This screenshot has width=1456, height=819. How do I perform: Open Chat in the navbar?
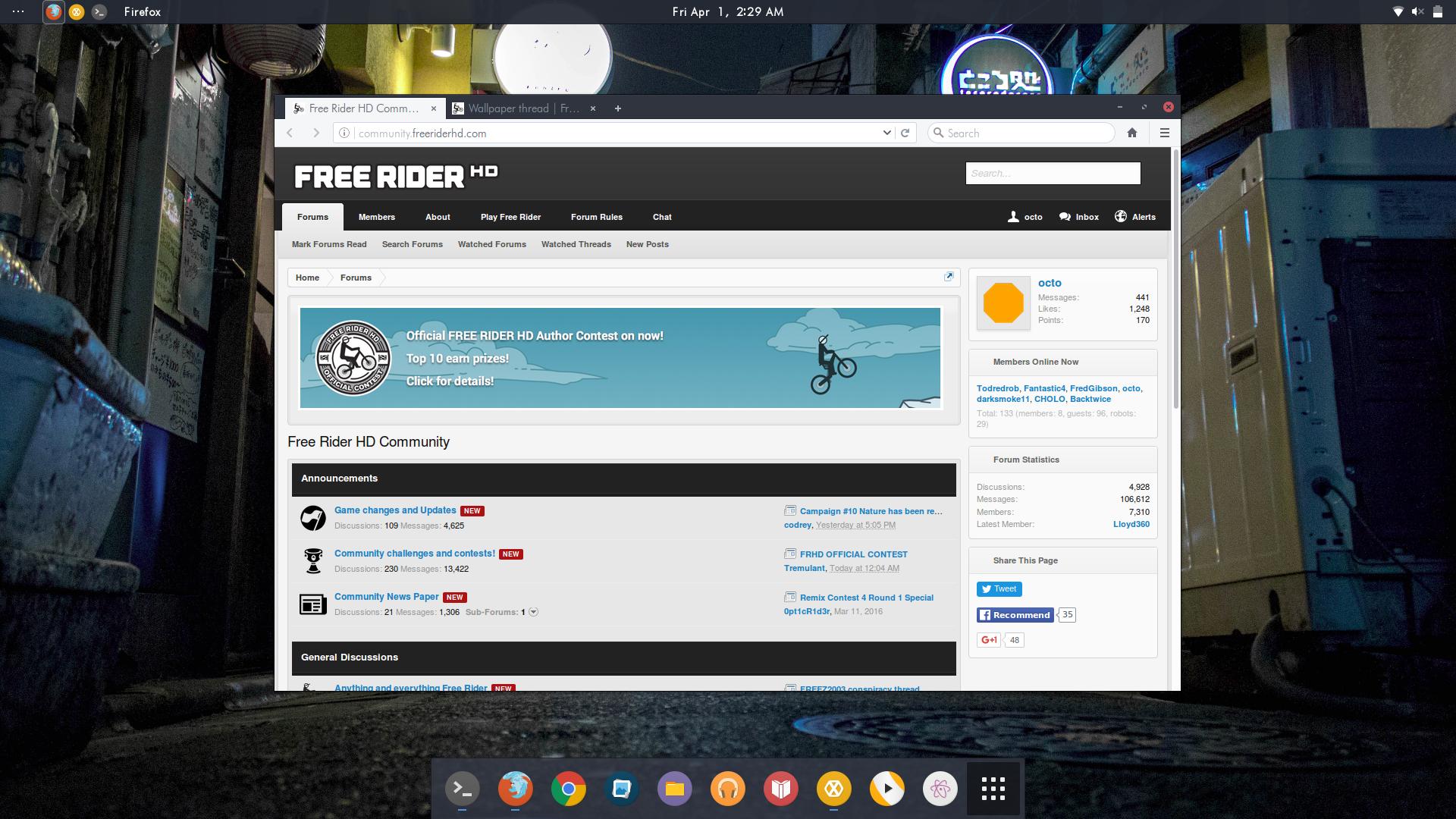[662, 217]
